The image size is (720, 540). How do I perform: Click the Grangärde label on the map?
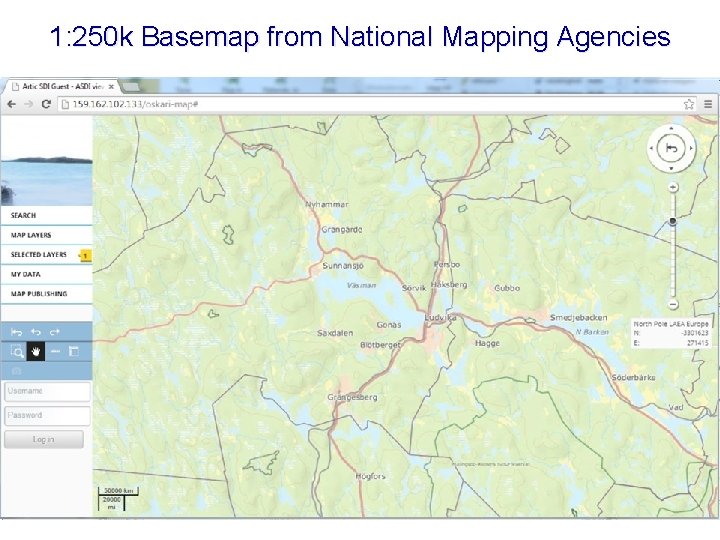point(342,230)
